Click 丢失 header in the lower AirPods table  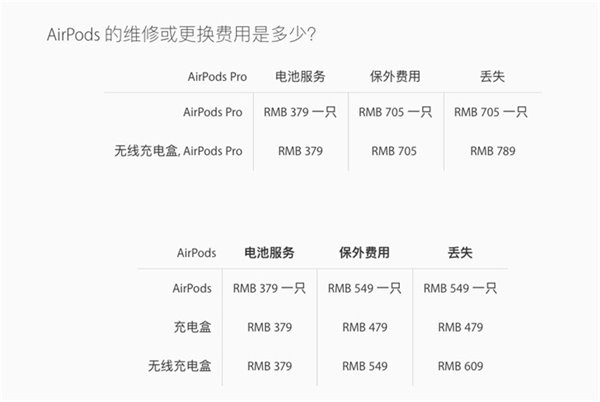click(x=461, y=253)
